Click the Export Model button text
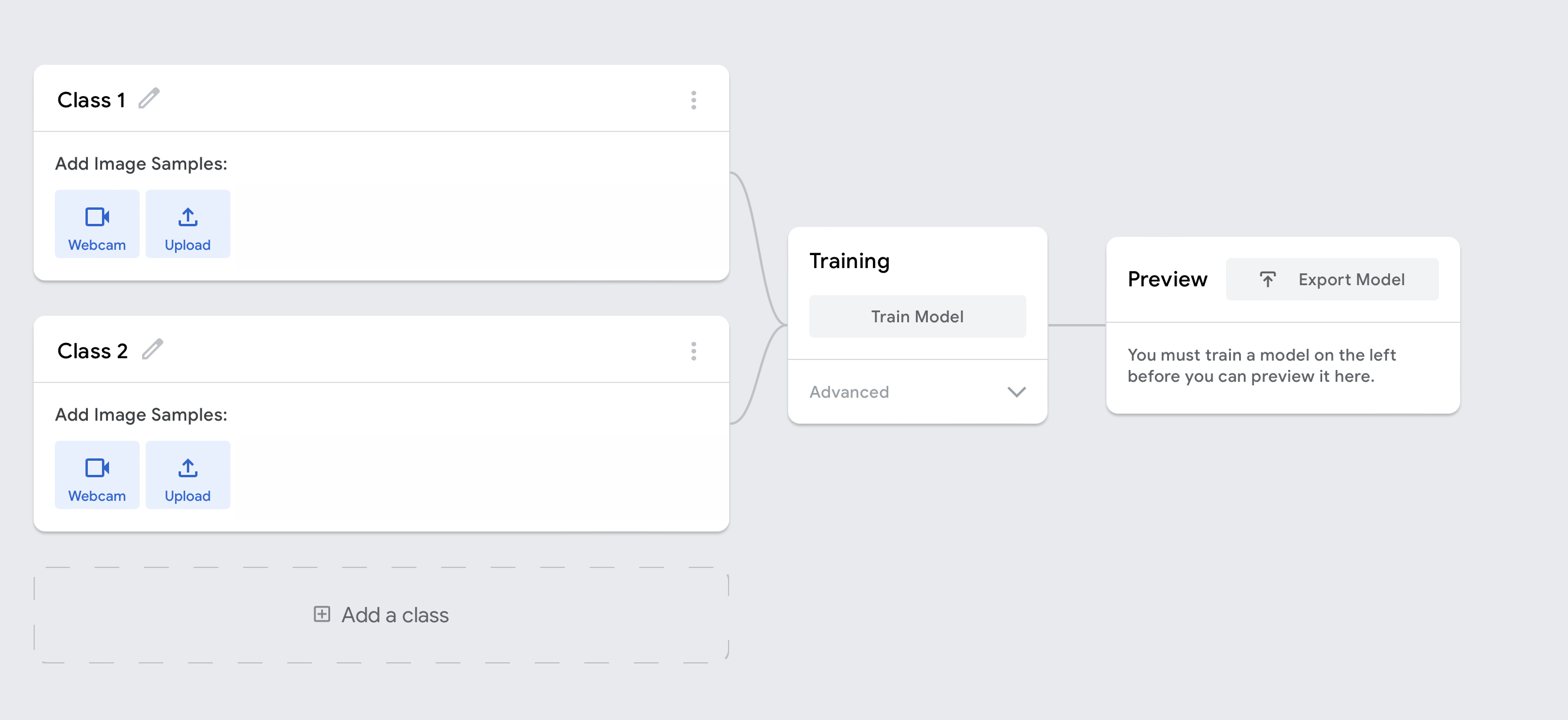This screenshot has width=1568, height=720. click(1350, 279)
